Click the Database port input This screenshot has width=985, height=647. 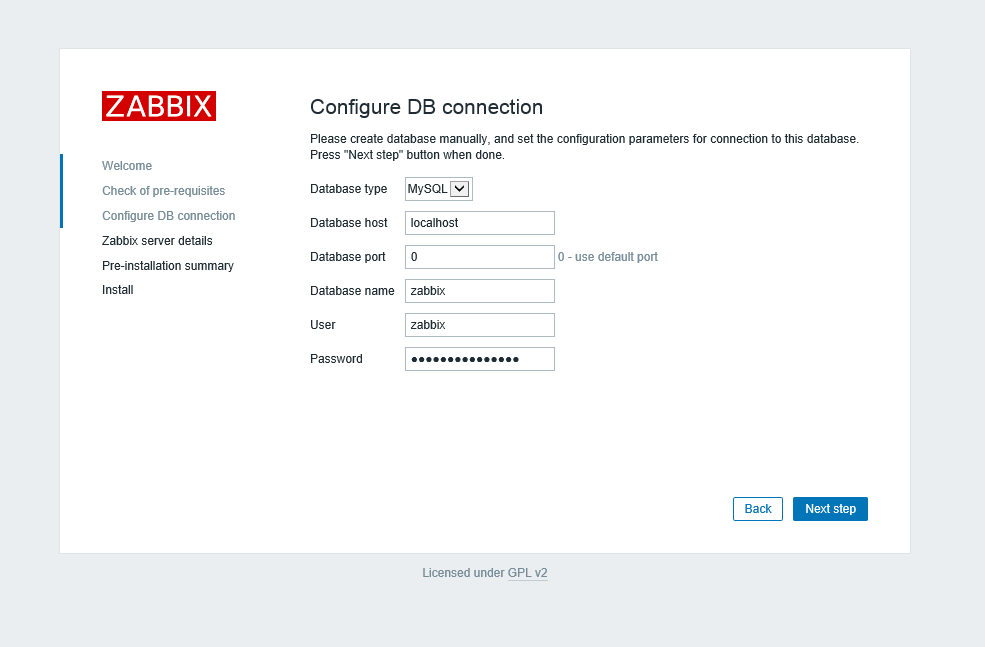480,257
